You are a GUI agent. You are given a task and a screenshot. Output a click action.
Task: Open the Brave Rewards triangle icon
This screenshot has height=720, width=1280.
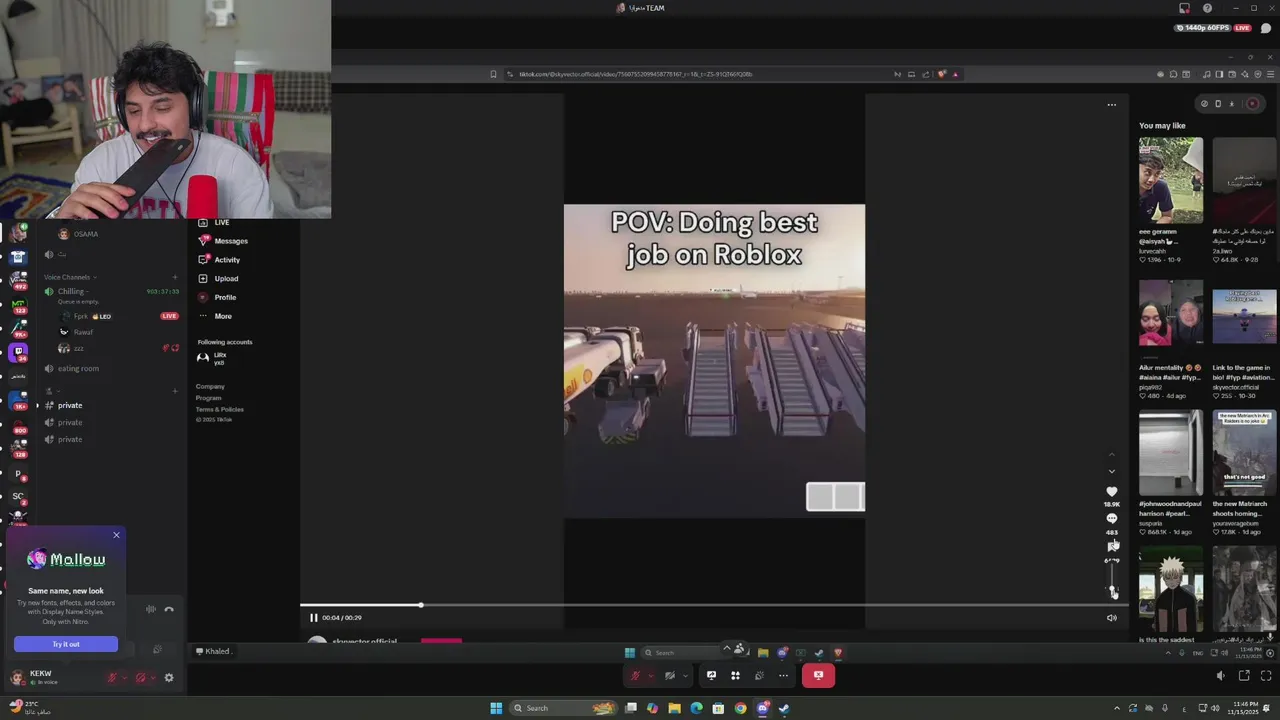coord(955,74)
